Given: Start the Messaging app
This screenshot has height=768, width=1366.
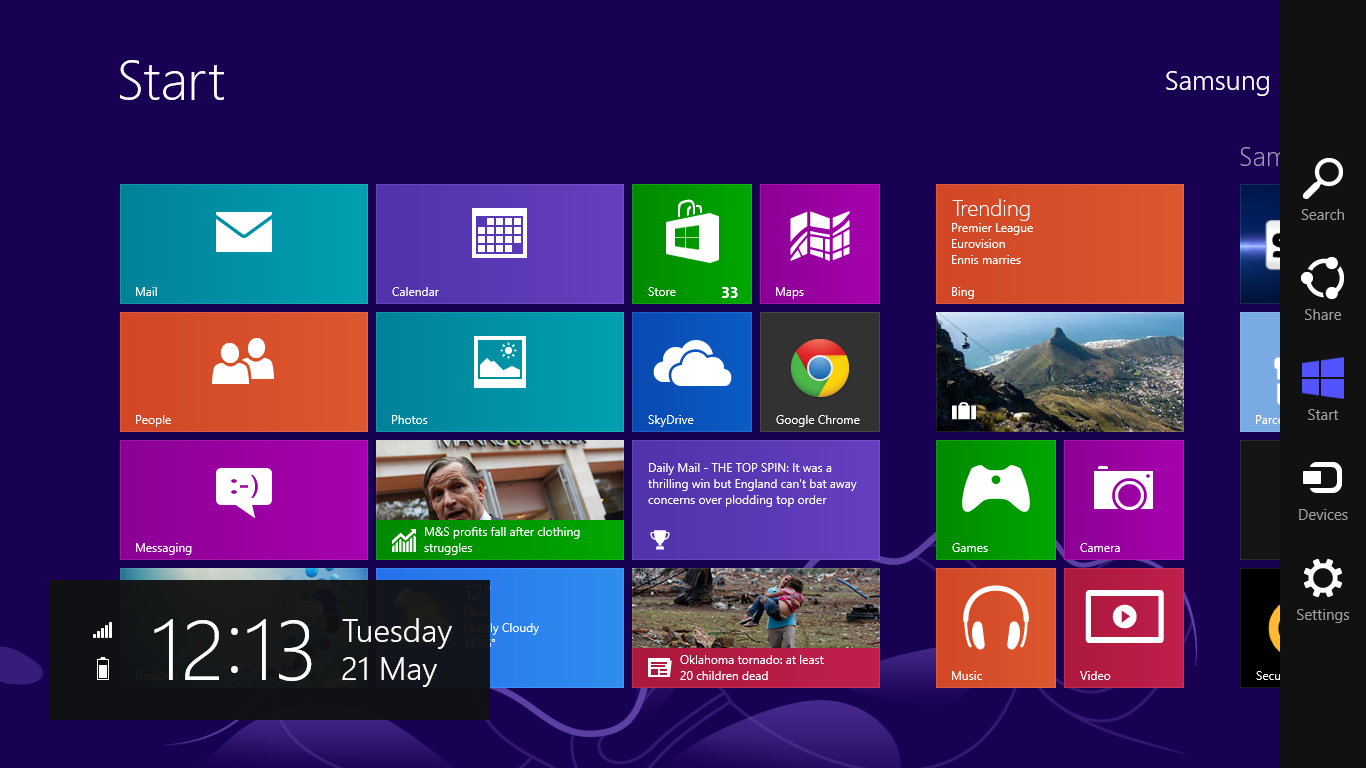Looking at the screenshot, I should [x=243, y=499].
